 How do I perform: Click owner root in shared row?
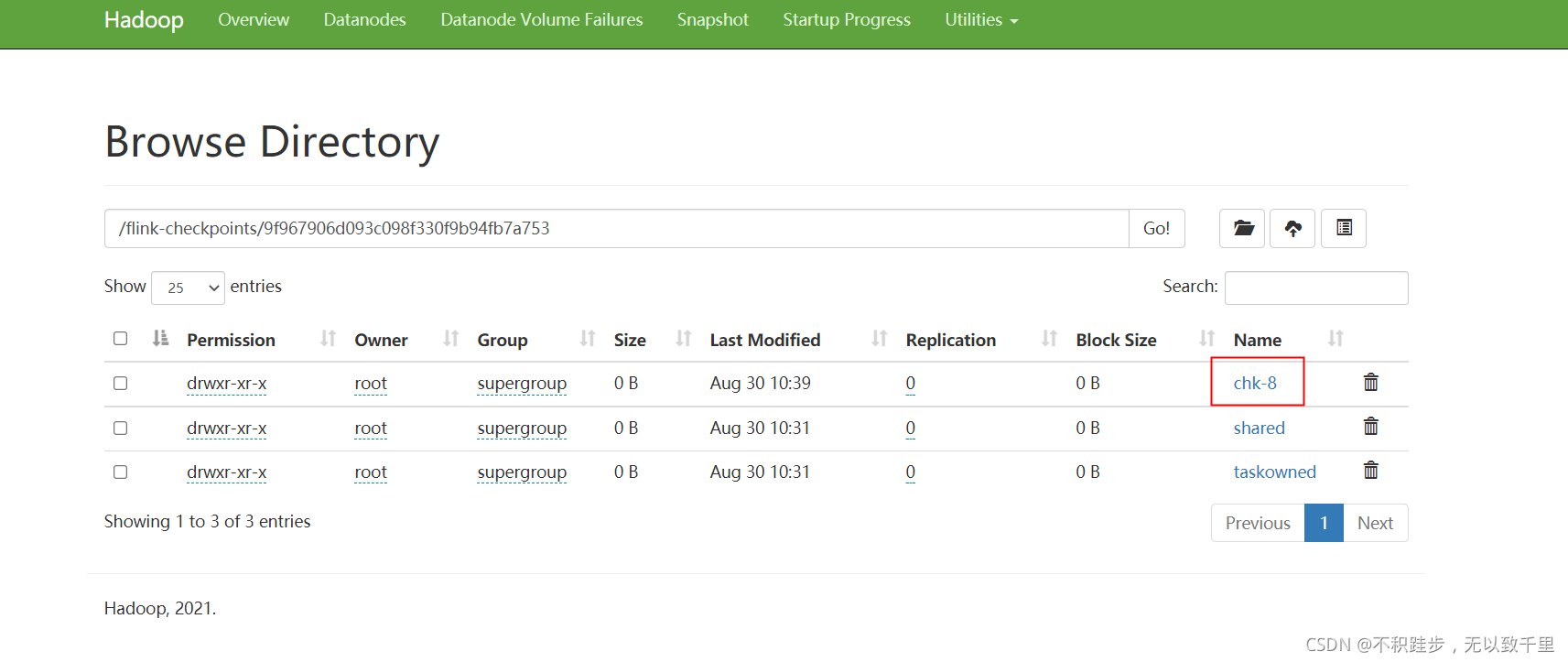pos(371,428)
